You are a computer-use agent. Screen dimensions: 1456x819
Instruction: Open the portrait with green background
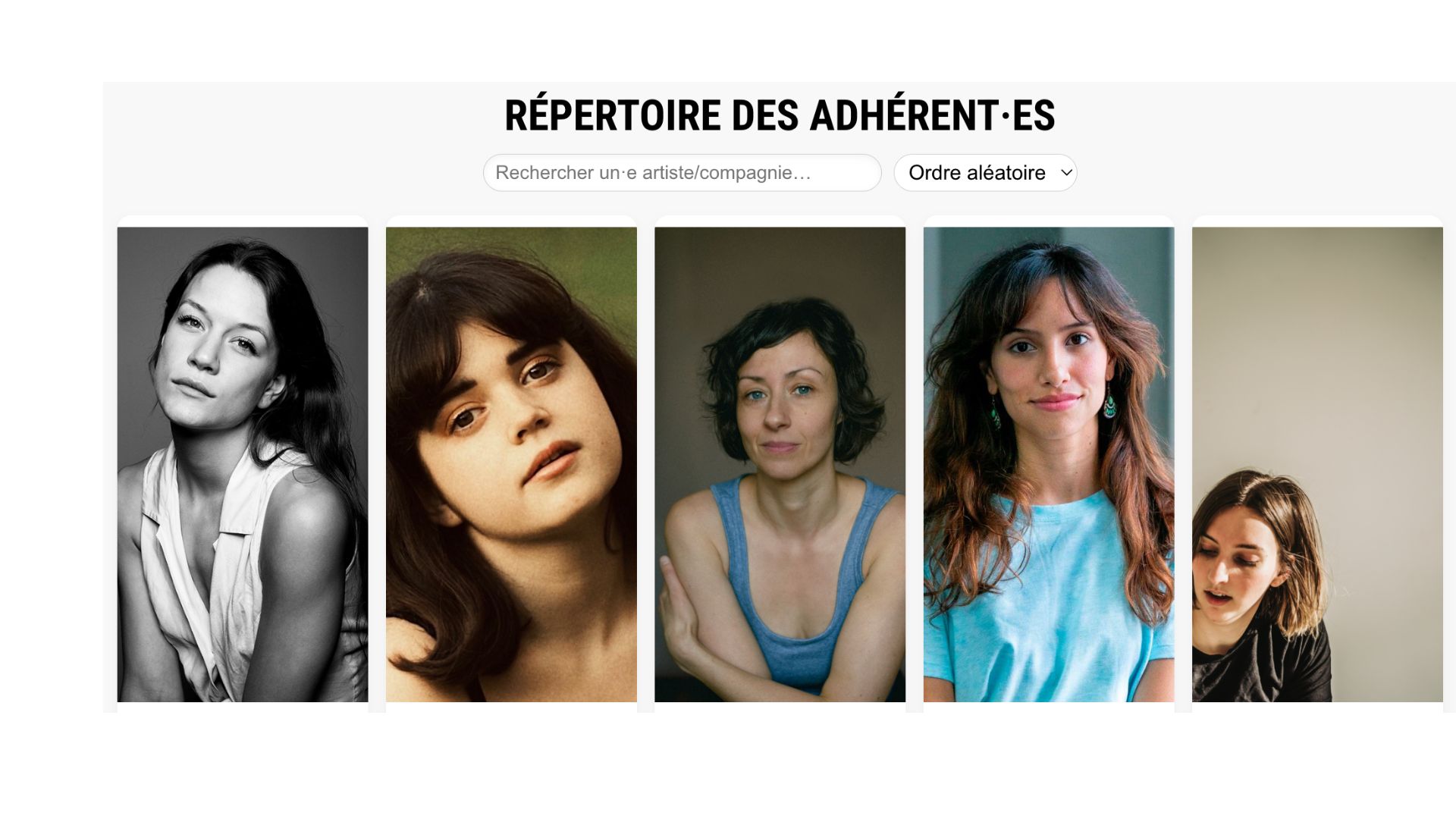(x=511, y=464)
